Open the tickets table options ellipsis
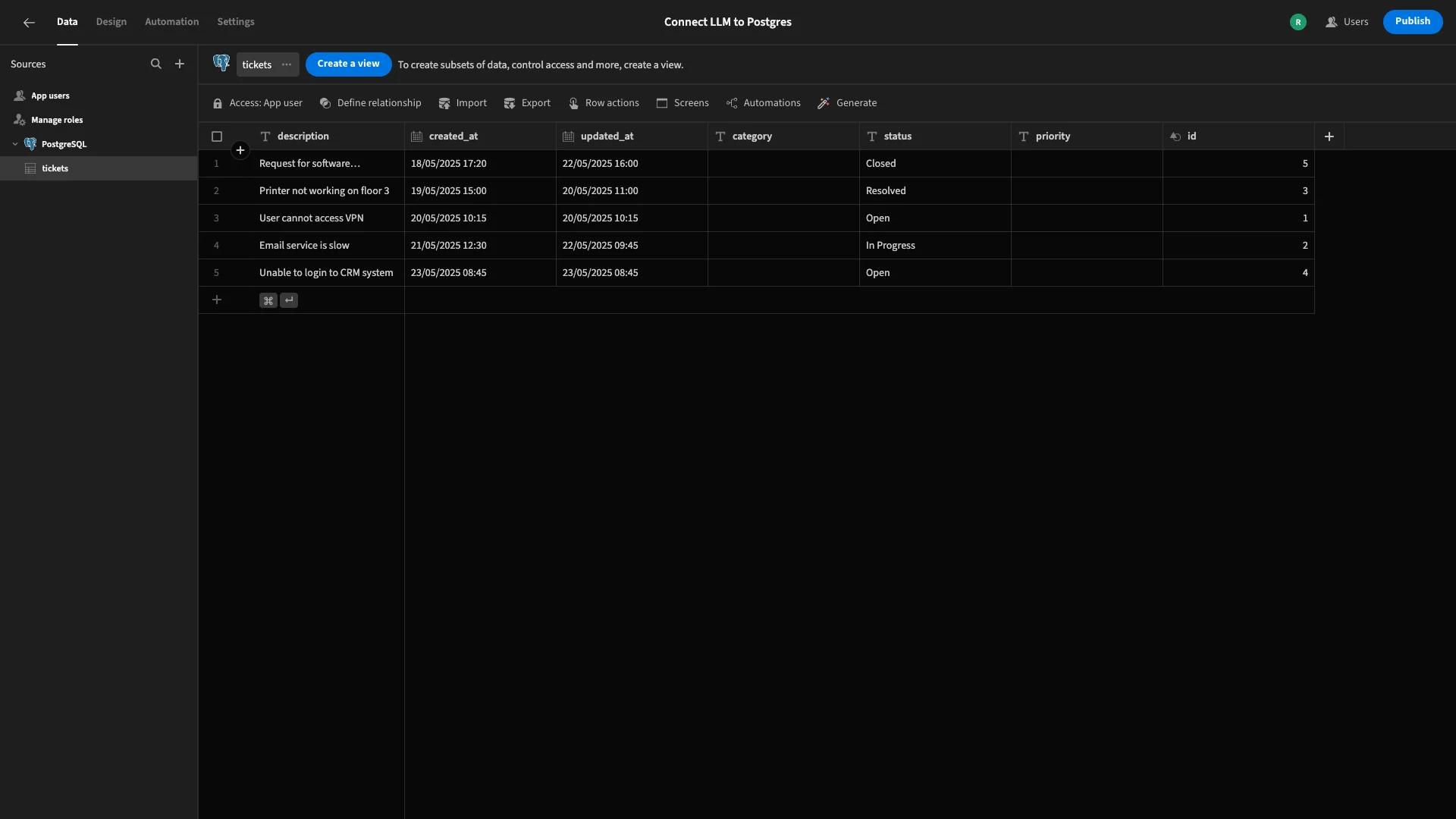Viewport: 1456px width, 819px height. click(287, 64)
